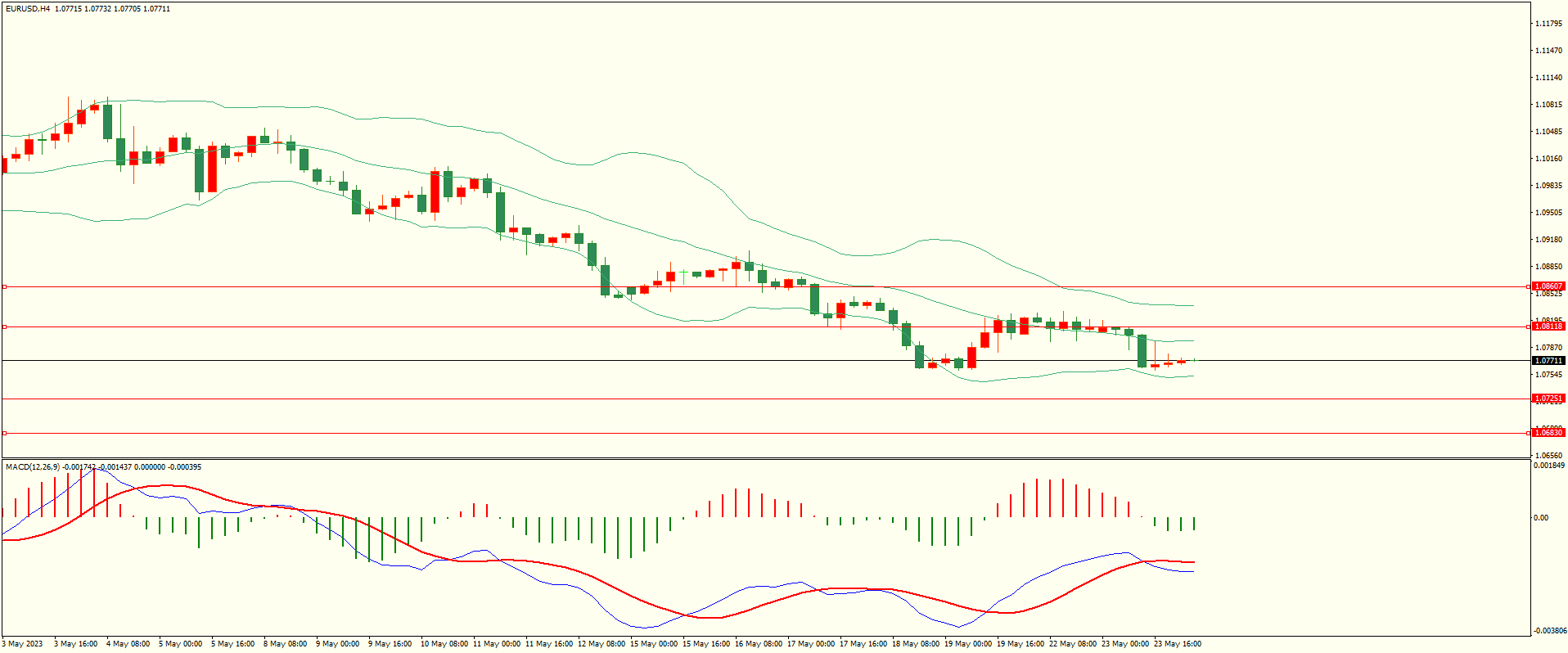The image size is (1568, 653).
Task: Click the 9 May 16:00 time label
Action: [390, 643]
